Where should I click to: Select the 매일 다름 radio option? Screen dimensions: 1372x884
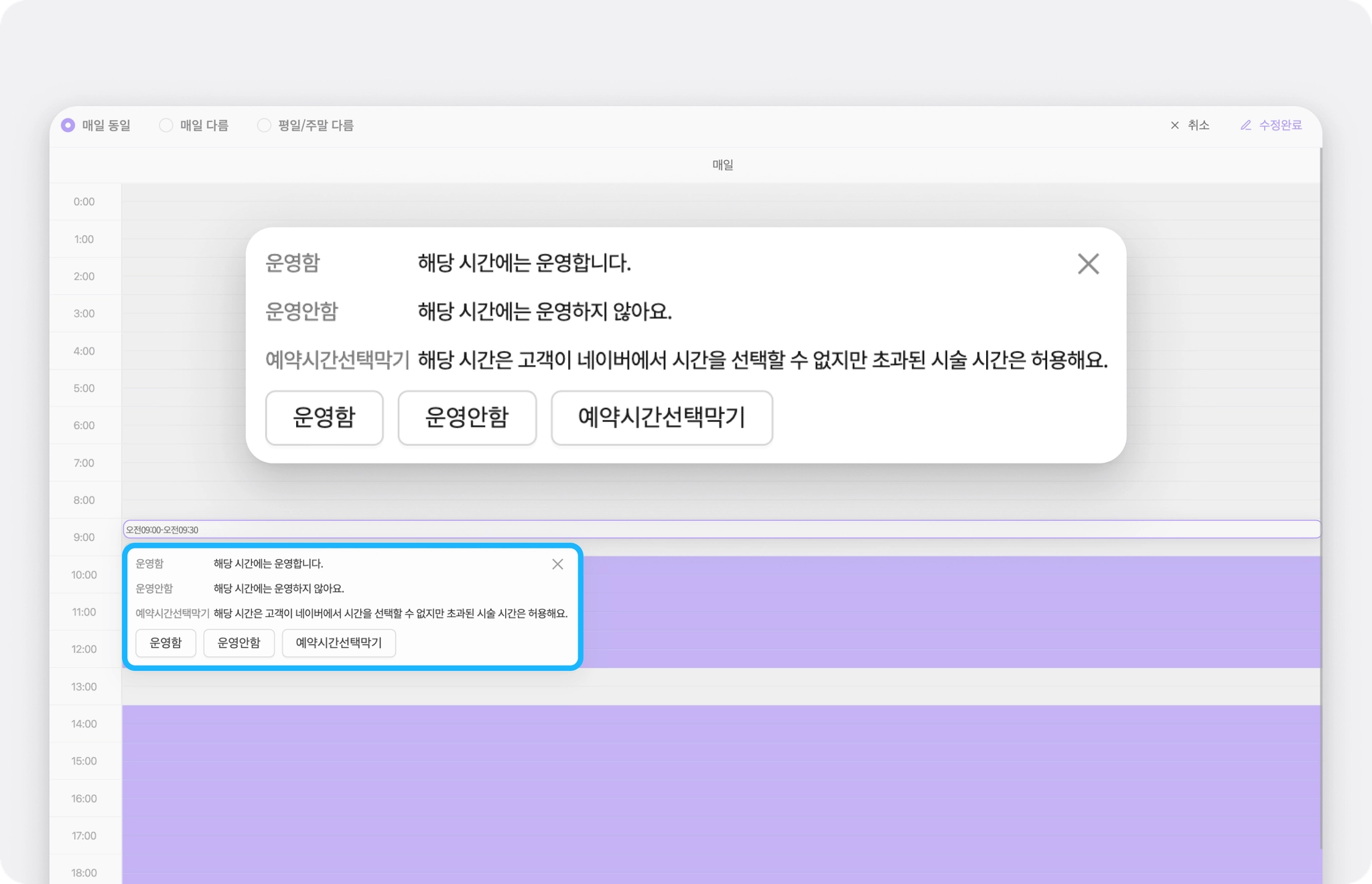166,125
